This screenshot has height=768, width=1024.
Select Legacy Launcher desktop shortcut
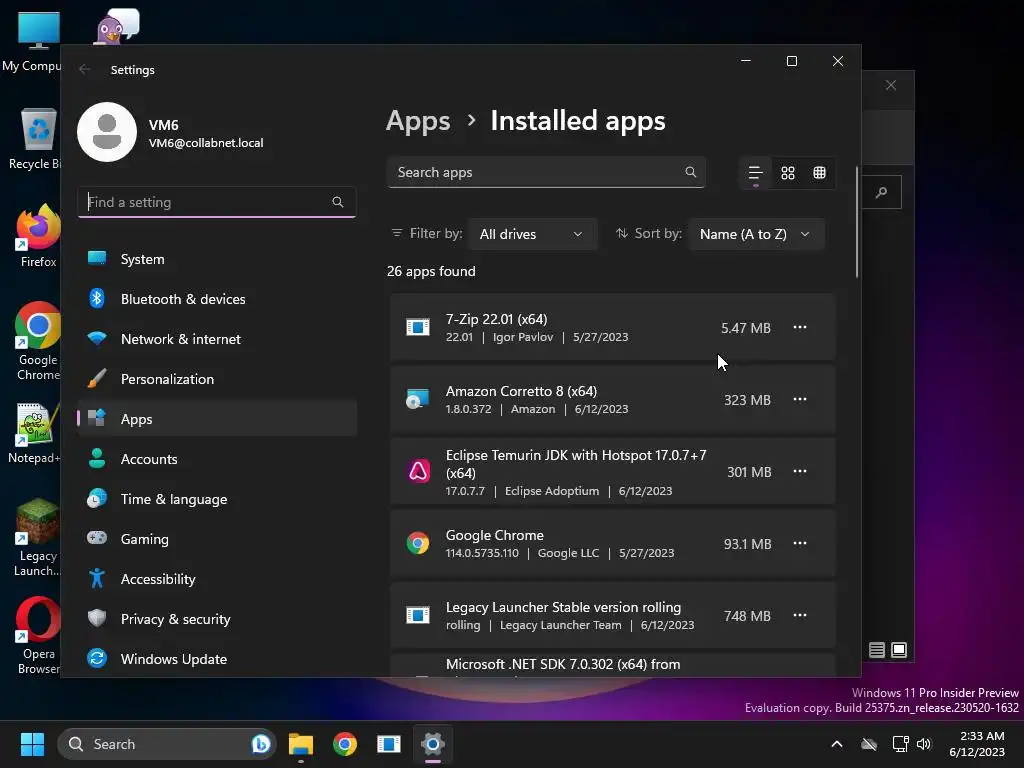(x=37, y=537)
